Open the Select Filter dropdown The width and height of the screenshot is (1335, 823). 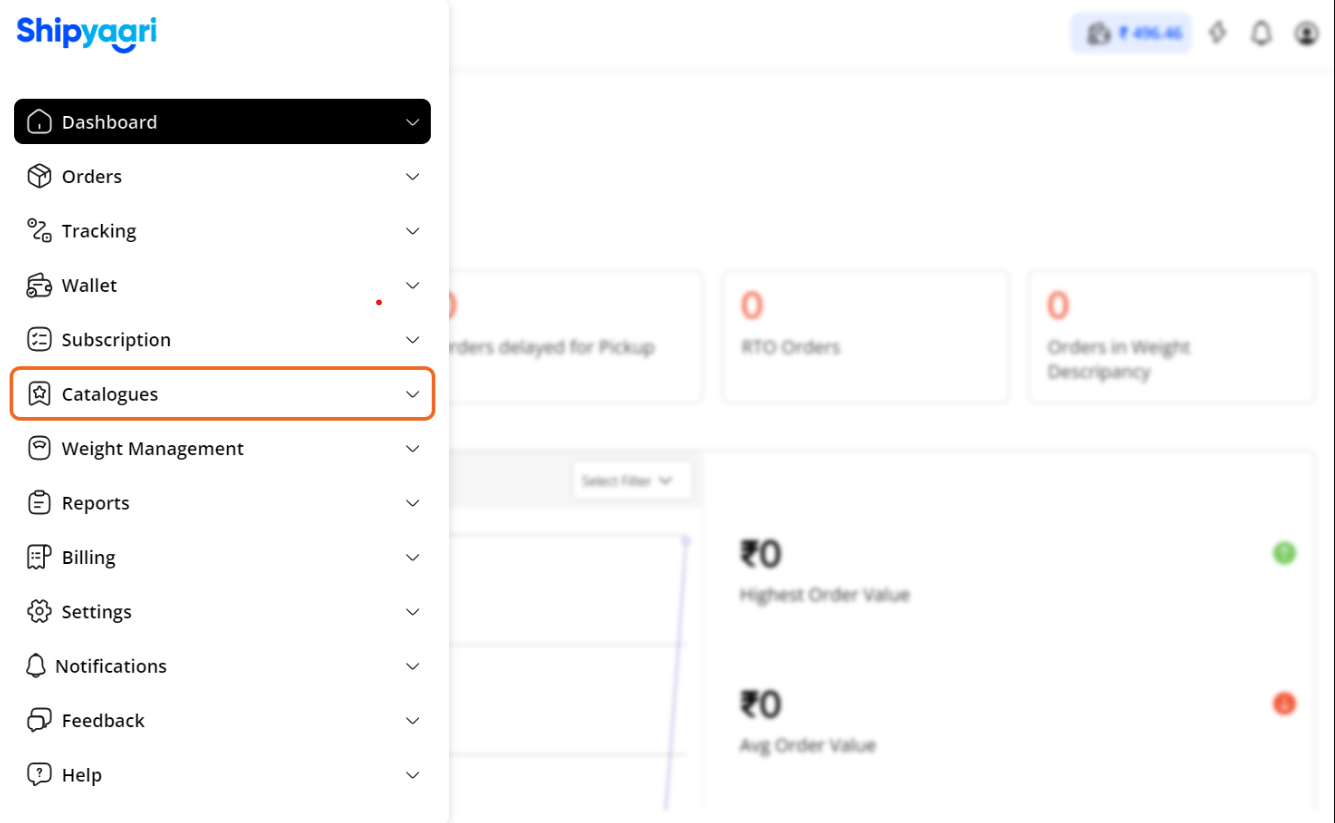tap(628, 481)
